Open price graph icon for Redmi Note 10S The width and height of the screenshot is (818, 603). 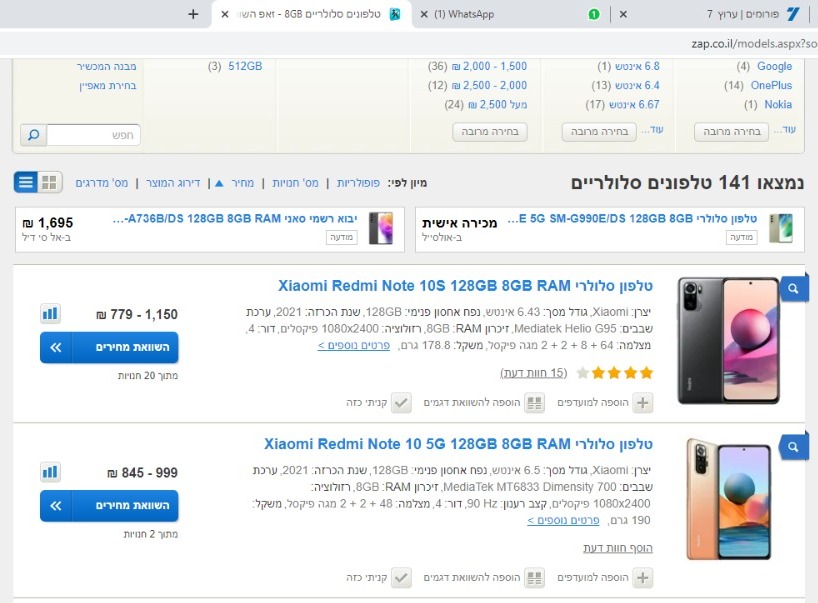click(51, 314)
